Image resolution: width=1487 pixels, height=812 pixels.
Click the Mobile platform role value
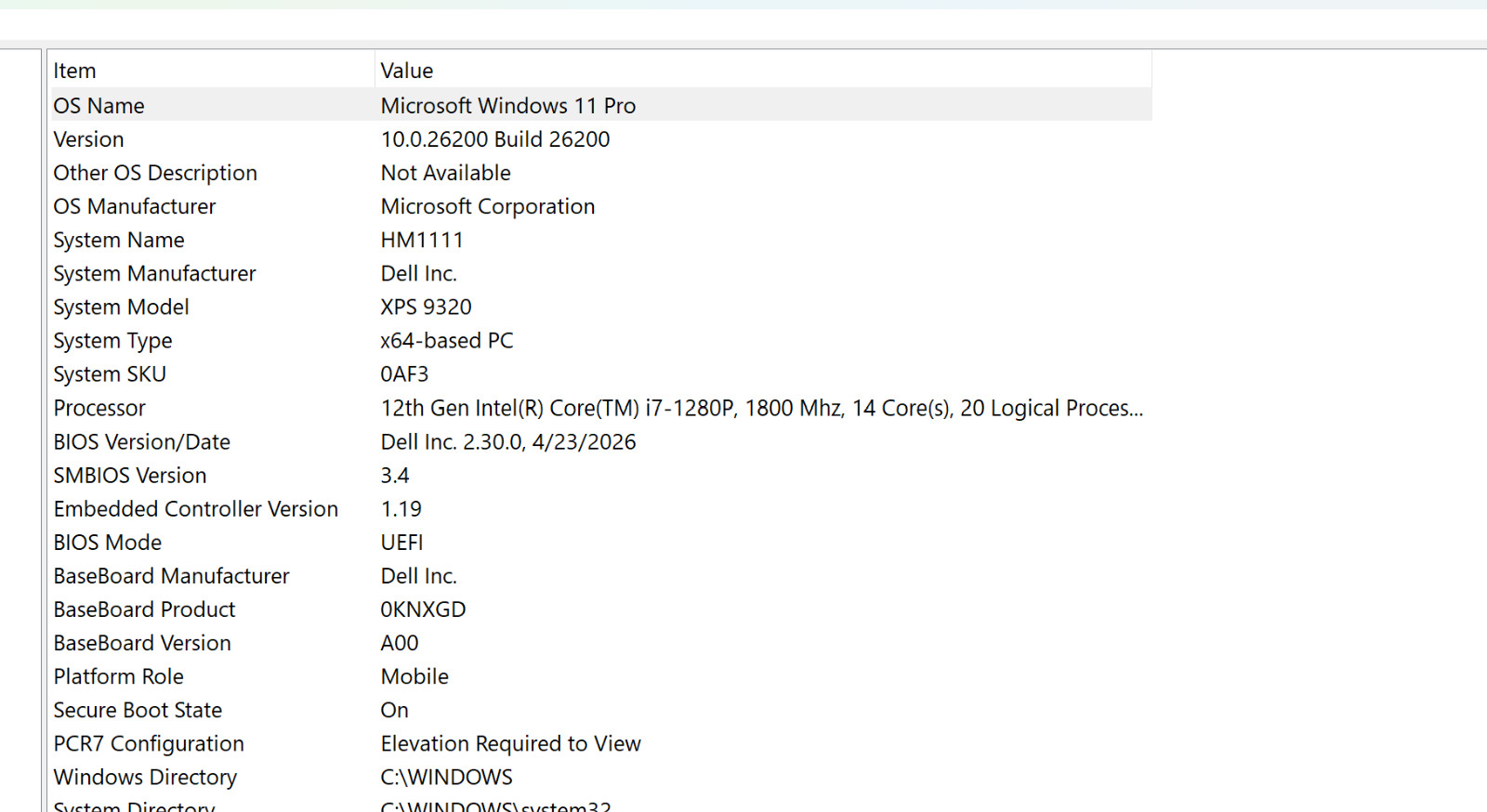click(x=415, y=676)
